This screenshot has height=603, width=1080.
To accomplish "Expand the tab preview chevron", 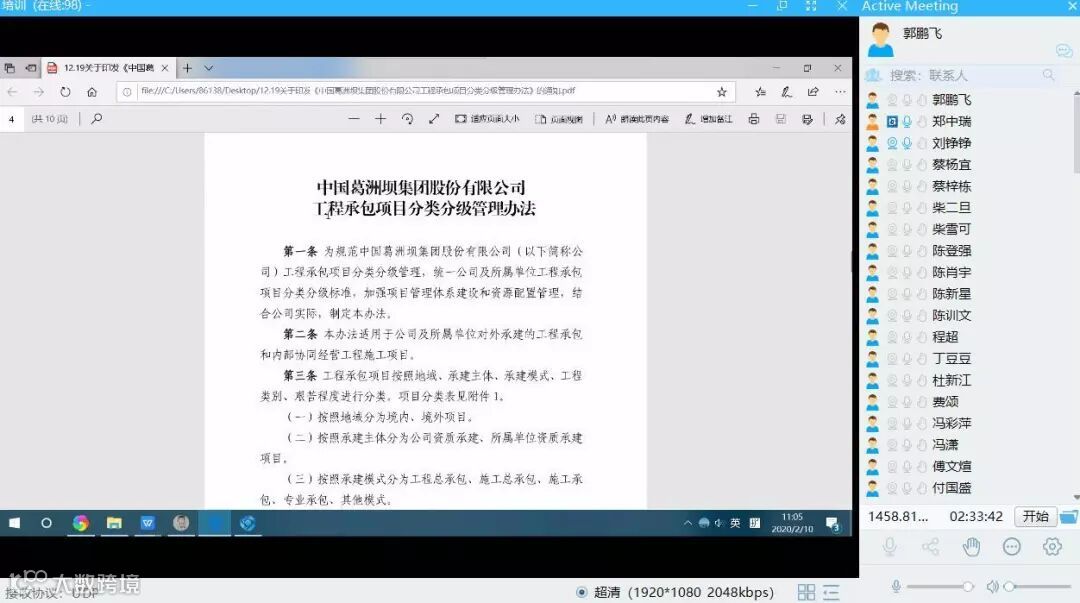I will click(x=209, y=68).
